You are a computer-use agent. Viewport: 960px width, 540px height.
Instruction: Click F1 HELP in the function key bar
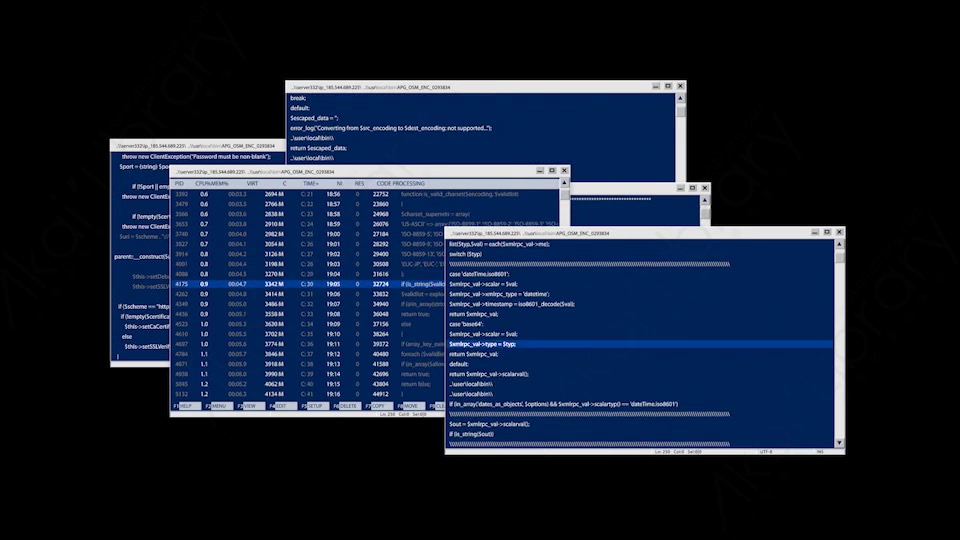tap(186, 406)
